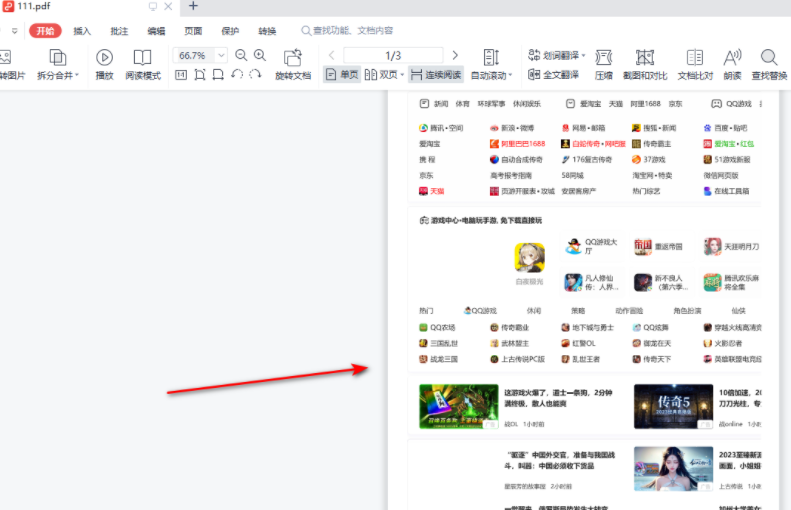
Task: Click 天涯明月刀 game entry
Action: [x=731, y=247]
